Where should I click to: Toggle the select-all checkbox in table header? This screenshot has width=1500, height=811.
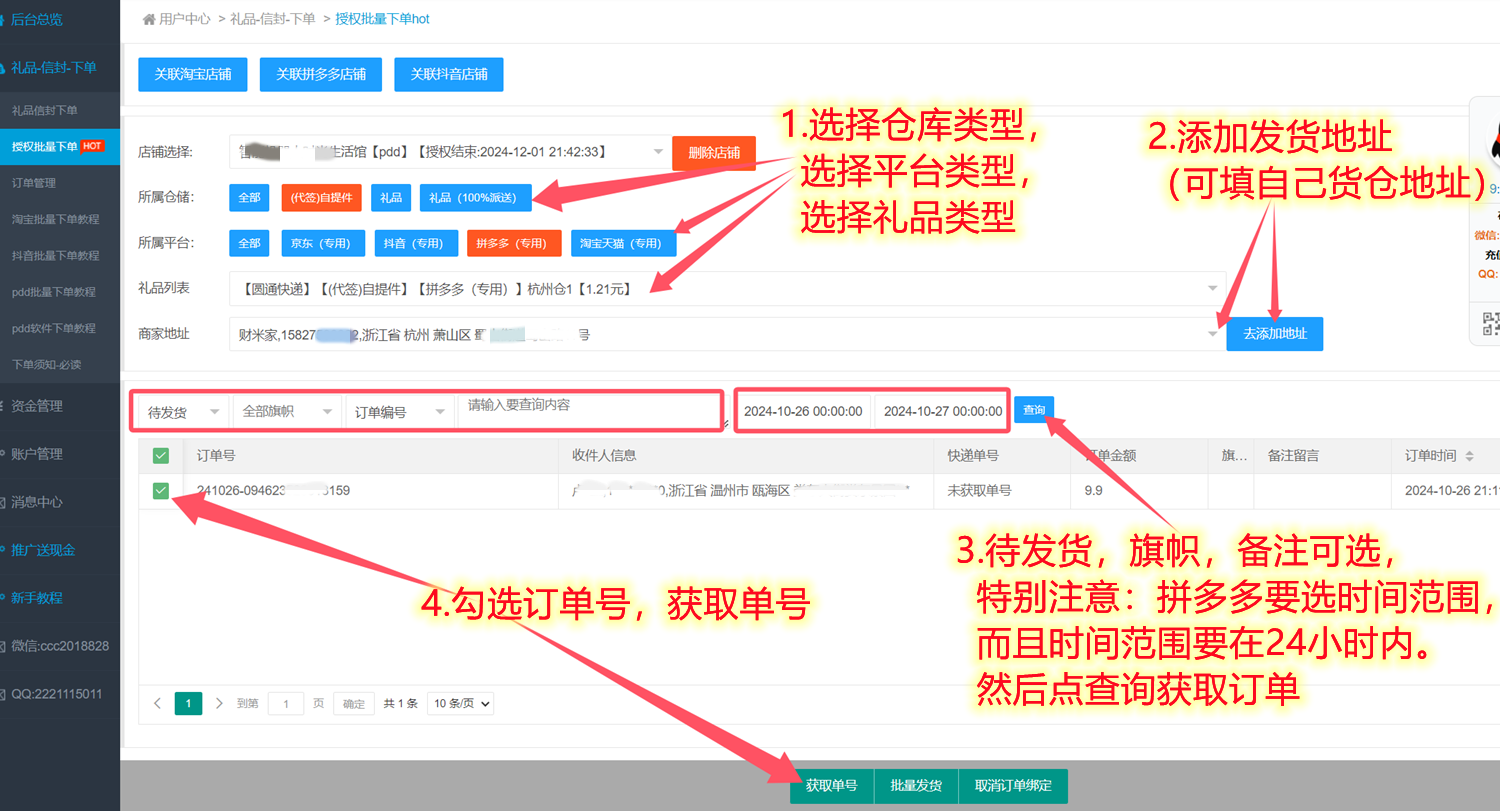coord(161,456)
